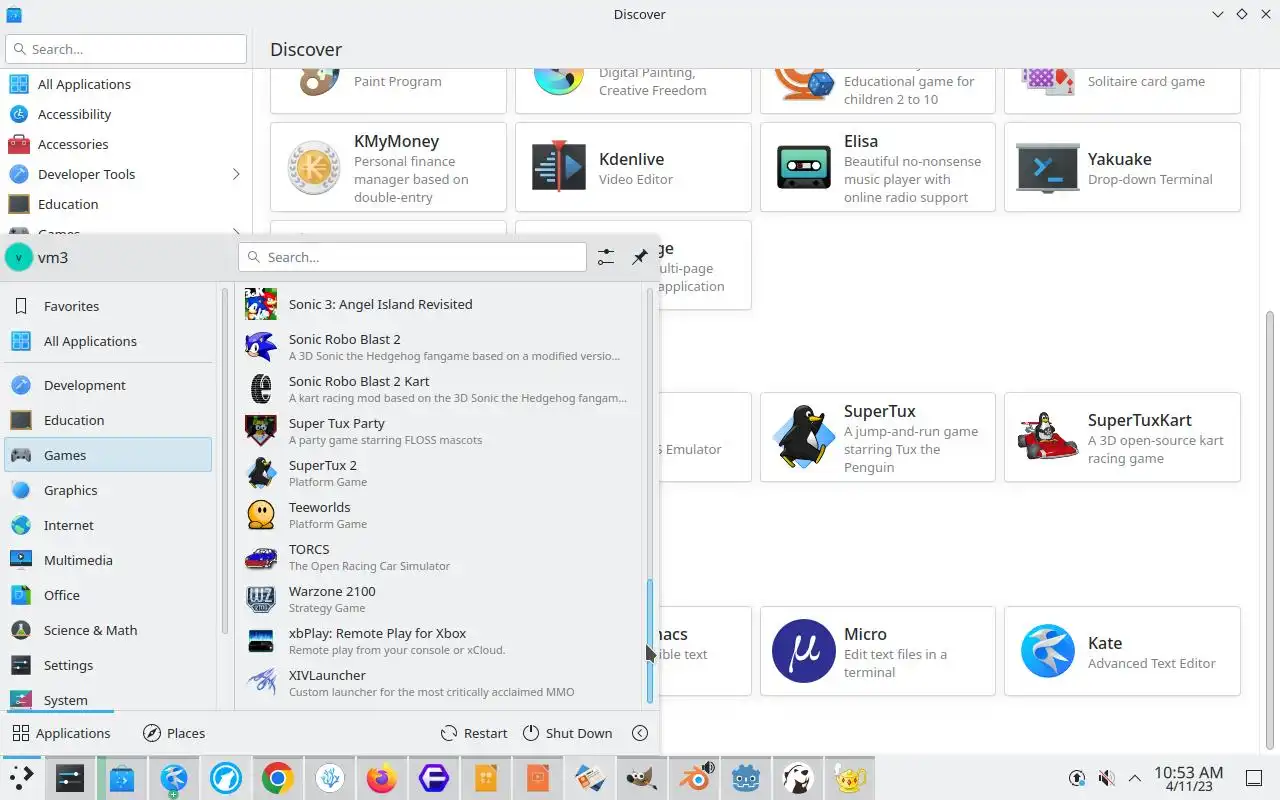Screen dimensions: 1280x800
Task: Open Kdenlive video editor card
Action: coord(633,167)
